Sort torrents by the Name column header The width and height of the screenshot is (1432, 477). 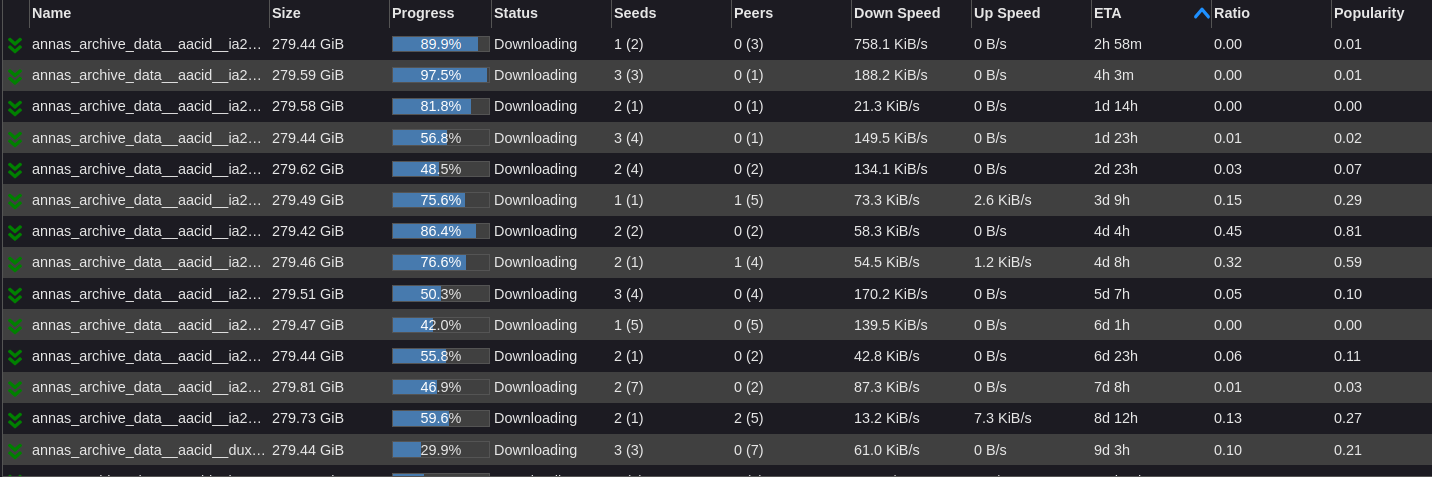(52, 13)
